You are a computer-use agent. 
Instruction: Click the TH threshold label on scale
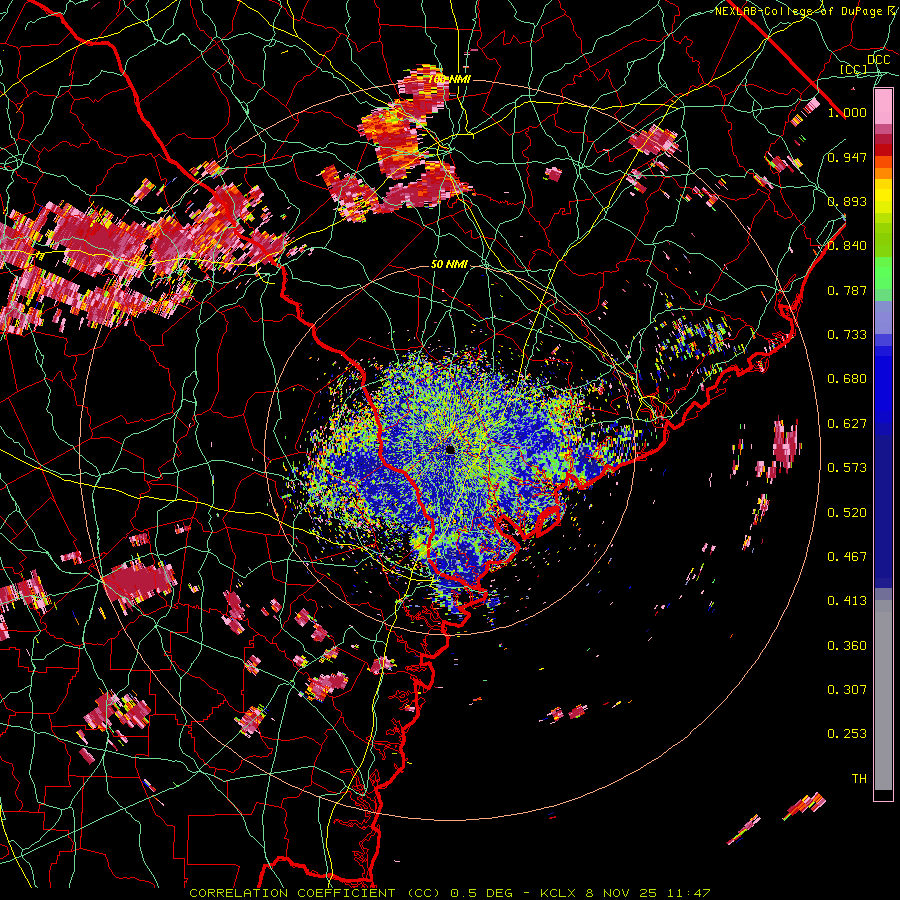tap(859, 779)
